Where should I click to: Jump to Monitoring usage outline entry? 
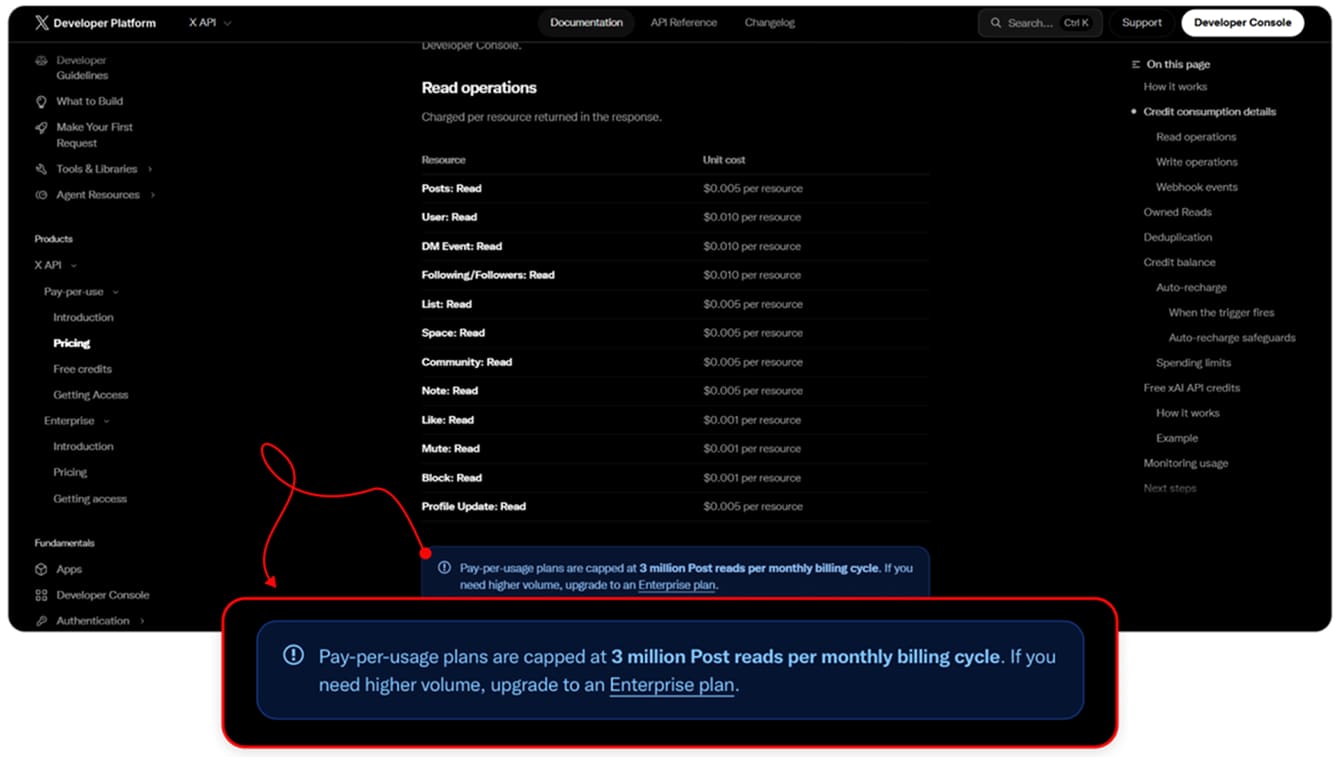(x=1186, y=464)
